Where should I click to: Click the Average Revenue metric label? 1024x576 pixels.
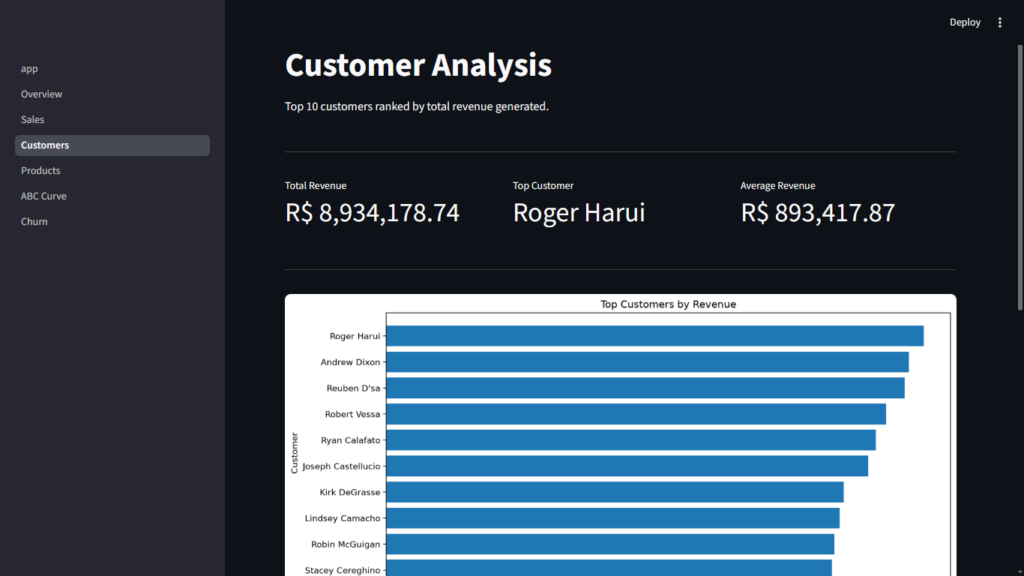[x=777, y=185]
